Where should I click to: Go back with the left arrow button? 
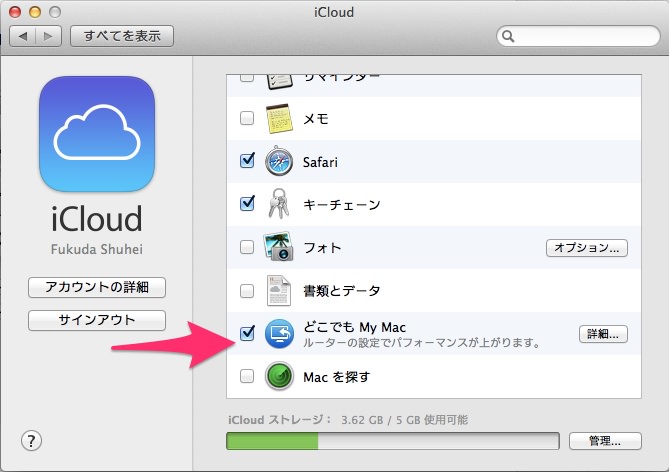point(23,36)
